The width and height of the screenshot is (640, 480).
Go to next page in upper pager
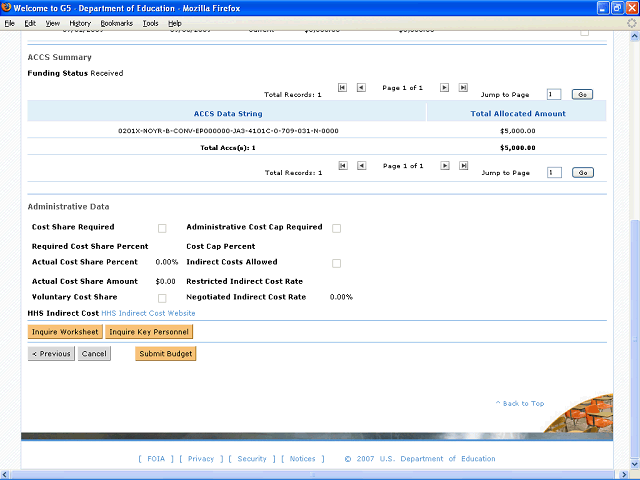[444, 87]
